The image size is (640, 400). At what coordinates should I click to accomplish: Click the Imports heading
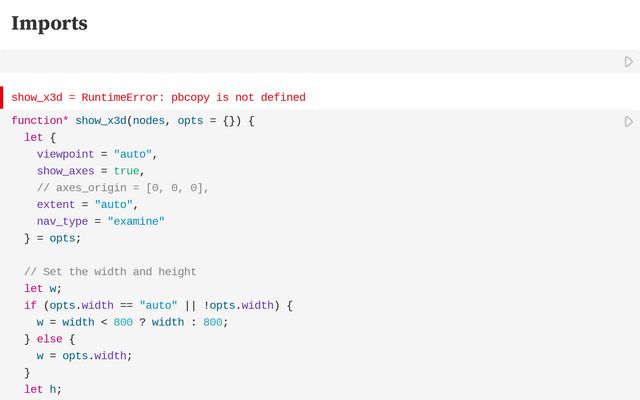pos(49,23)
